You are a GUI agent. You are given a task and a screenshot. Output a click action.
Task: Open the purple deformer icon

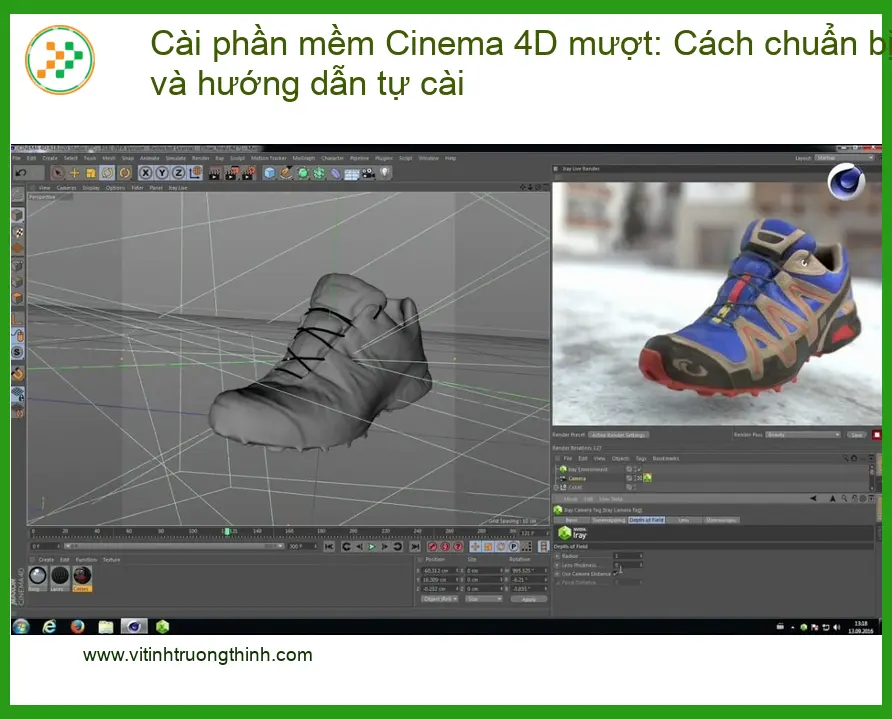336,173
